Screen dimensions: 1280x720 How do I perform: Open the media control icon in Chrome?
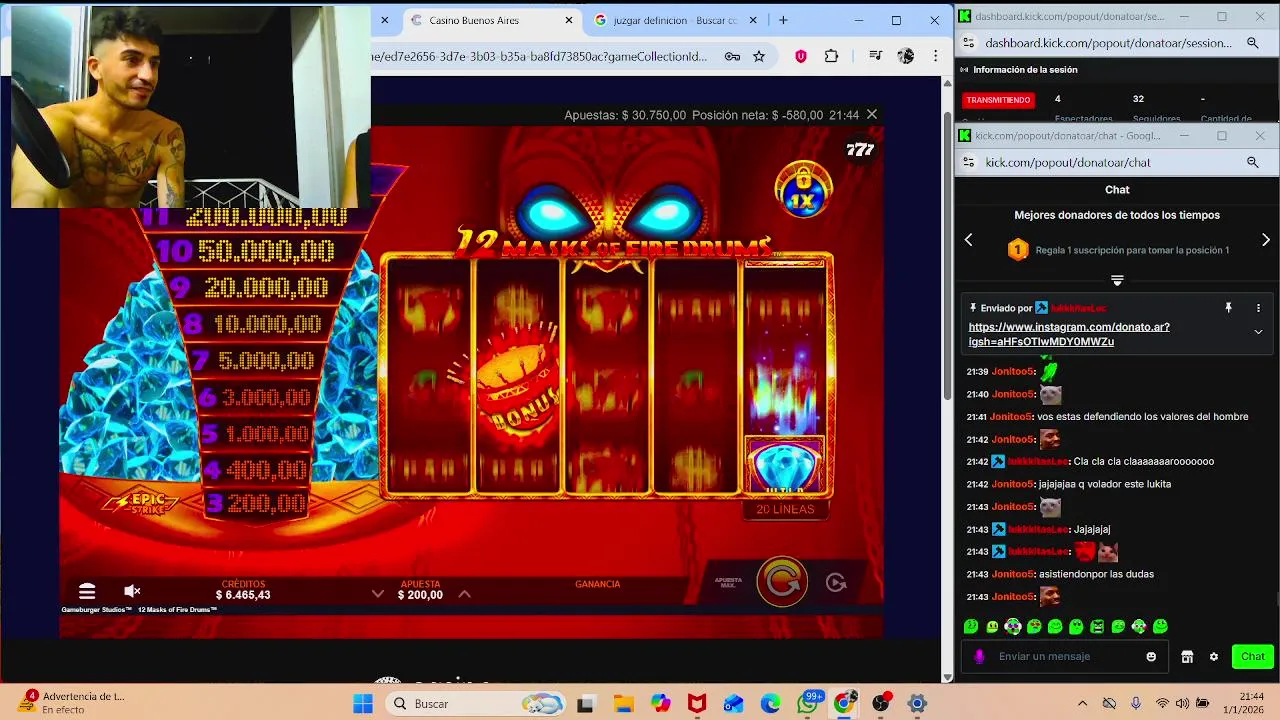tap(876, 56)
